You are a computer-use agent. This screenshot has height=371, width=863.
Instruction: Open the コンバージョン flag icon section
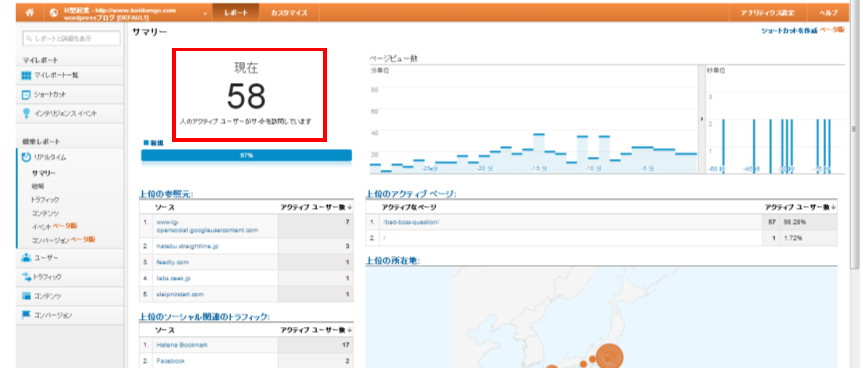[x=26, y=315]
